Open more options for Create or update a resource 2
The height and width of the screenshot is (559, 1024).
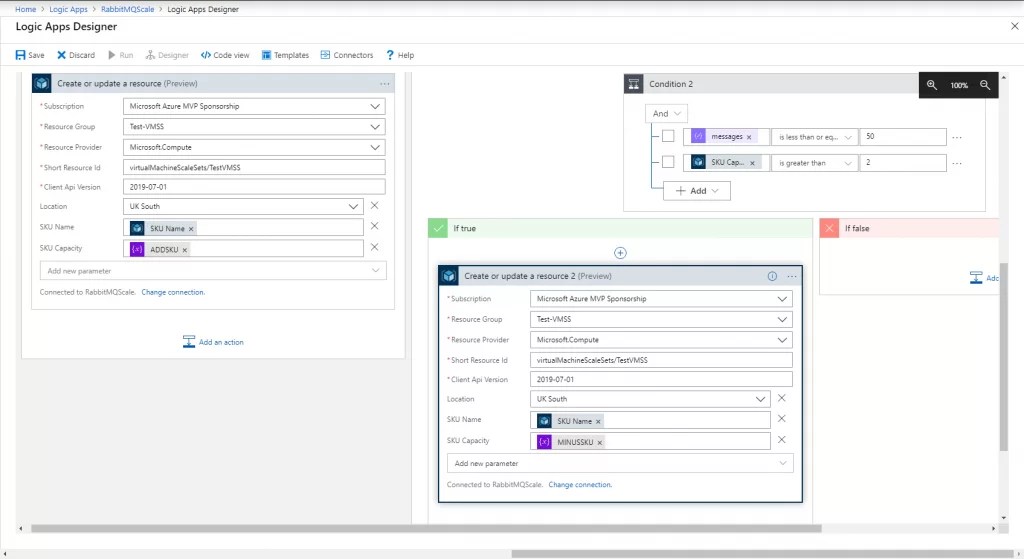(x=792, y=276)
